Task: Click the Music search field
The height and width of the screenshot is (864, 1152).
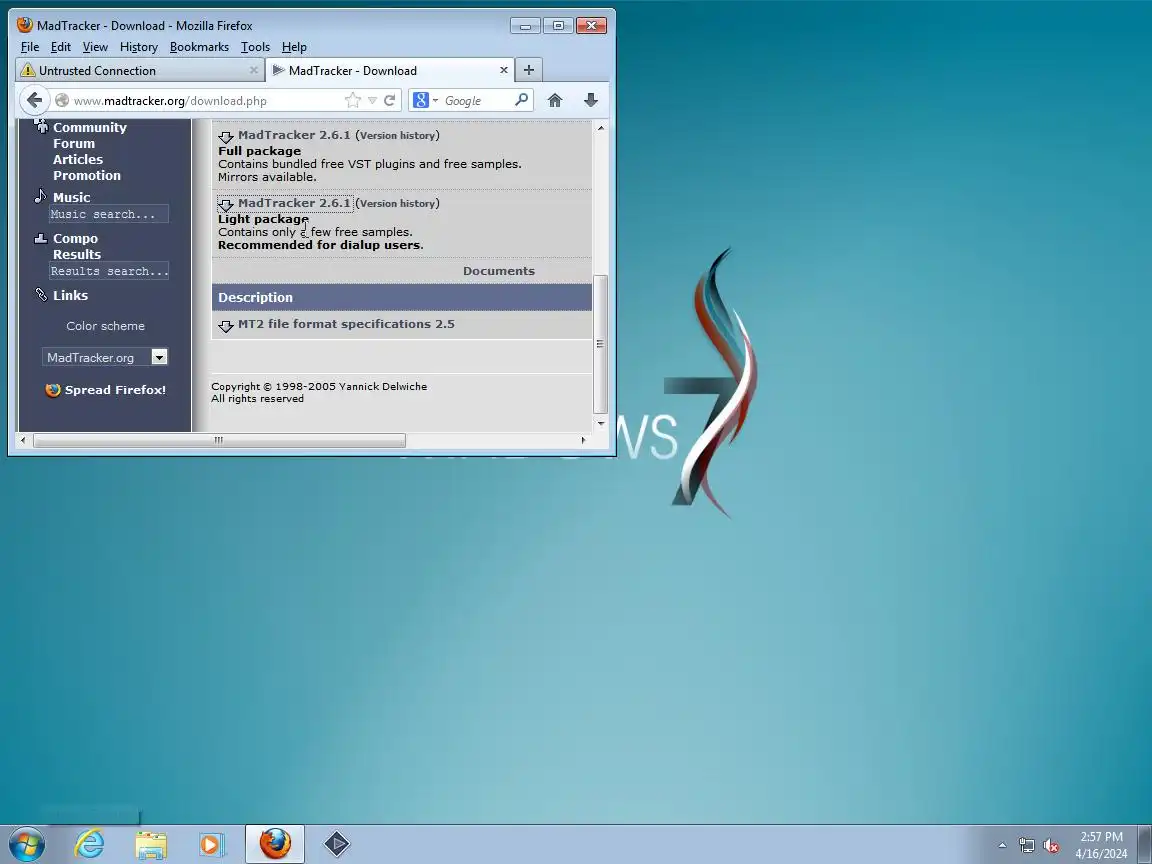Action: pyautogui.click(x=109, y=214)
